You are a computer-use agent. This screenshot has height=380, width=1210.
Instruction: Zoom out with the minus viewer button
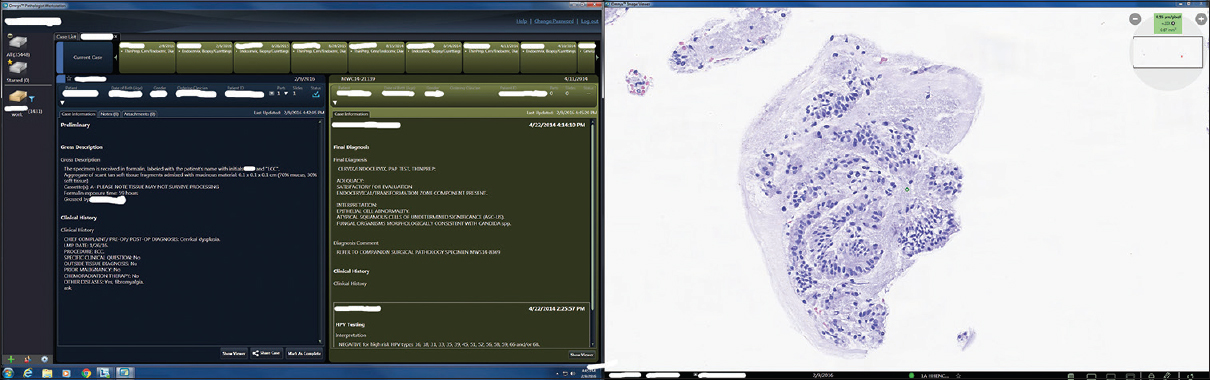pos(1135,19)
